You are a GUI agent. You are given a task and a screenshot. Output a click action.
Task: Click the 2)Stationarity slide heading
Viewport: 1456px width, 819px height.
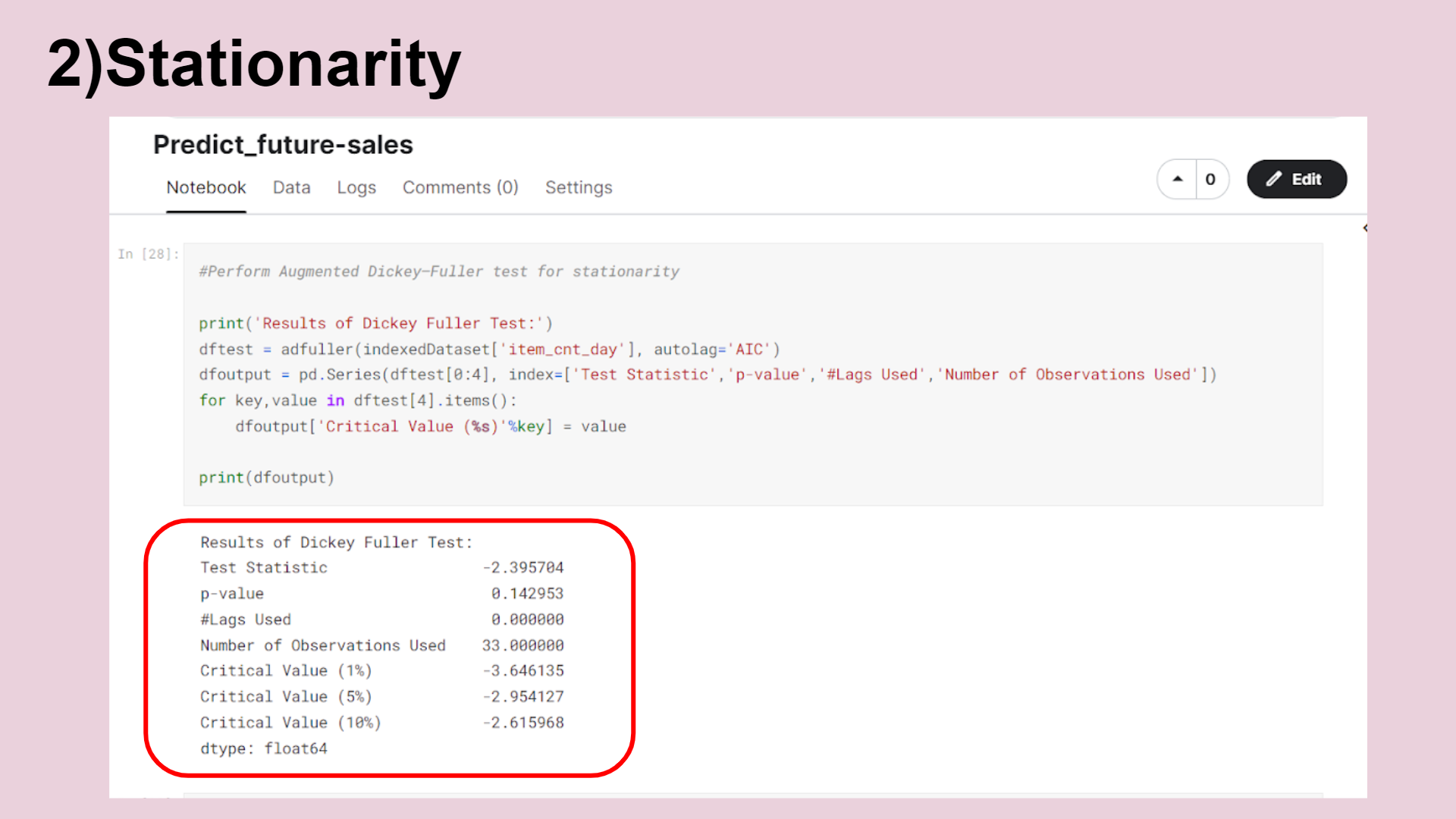254,64
